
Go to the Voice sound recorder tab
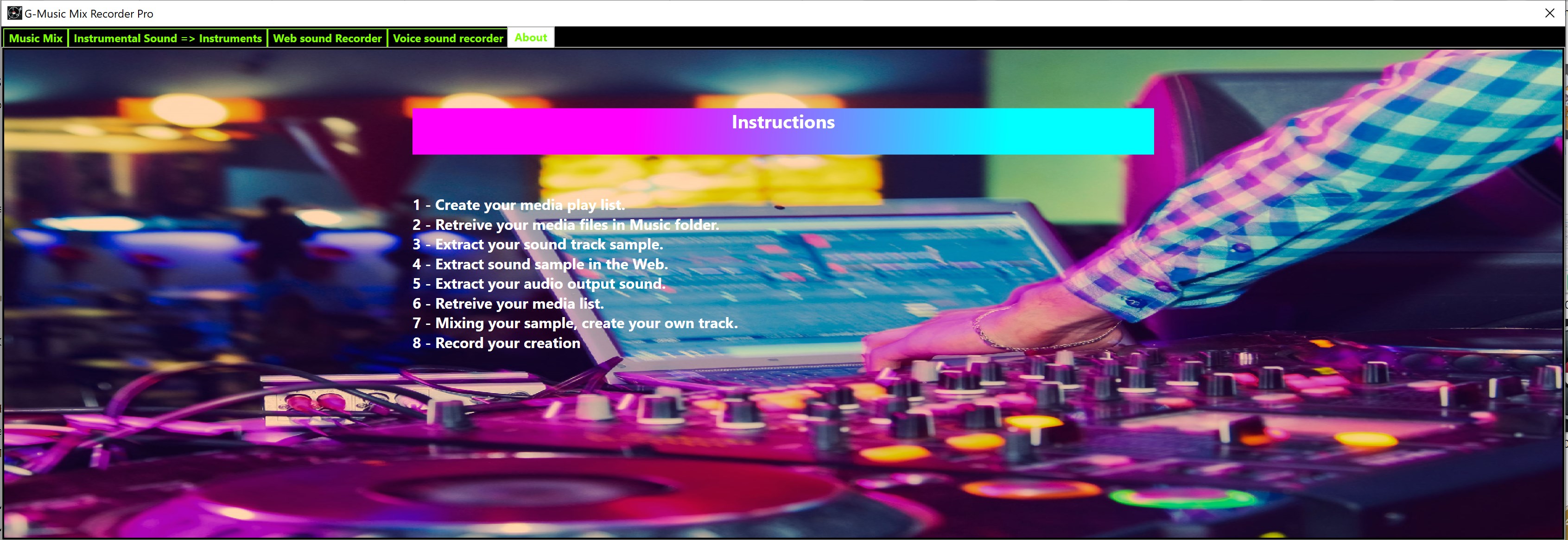click(447, 38)
